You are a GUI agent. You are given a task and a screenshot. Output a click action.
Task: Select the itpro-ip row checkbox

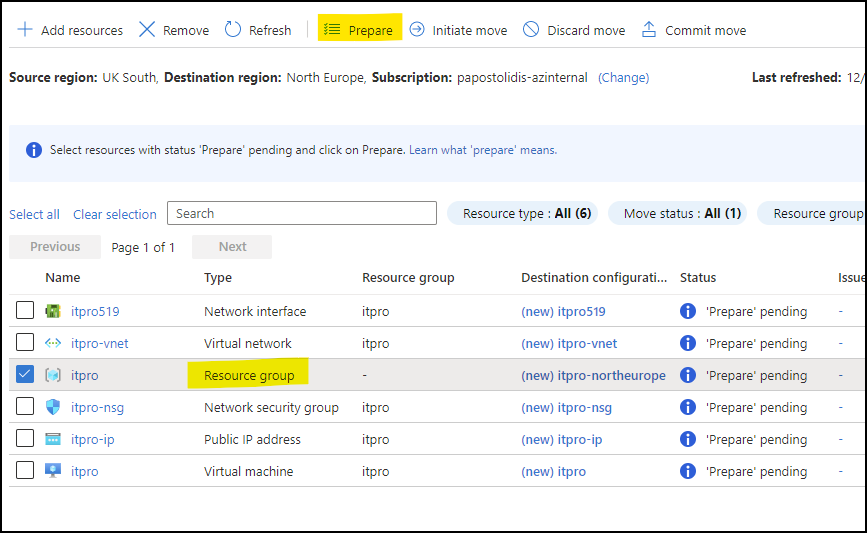point(25,439)
